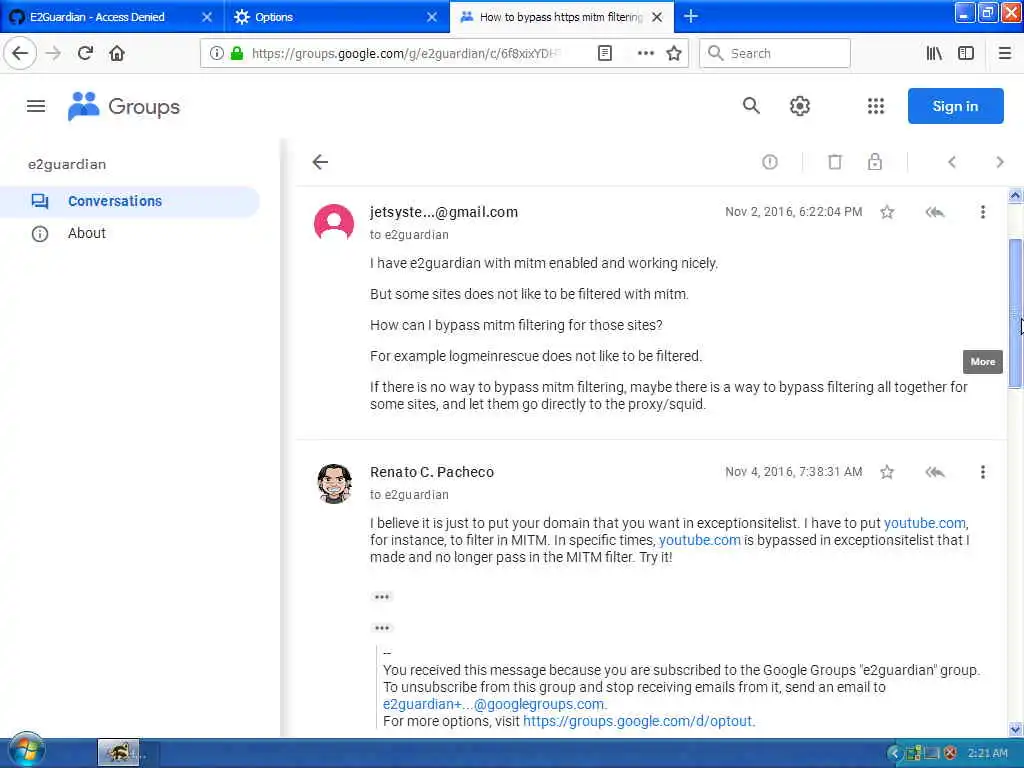Click the delete trash icon

[x=835, y=162]
